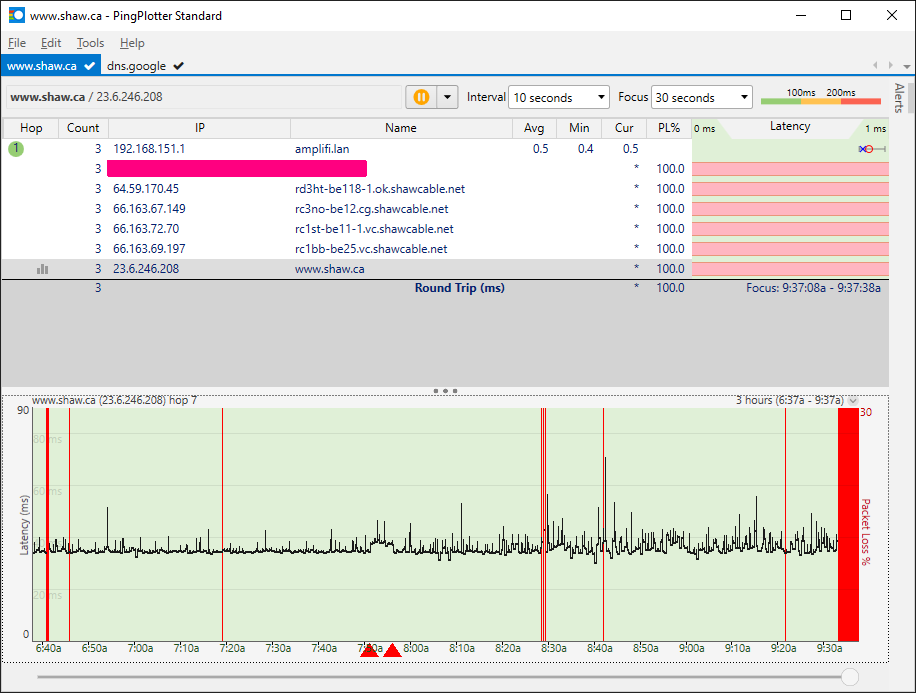The width and height of the screenshot is (916, 693).
Task: Select the amplifi.lan name cell
Action: pos(322,149)
